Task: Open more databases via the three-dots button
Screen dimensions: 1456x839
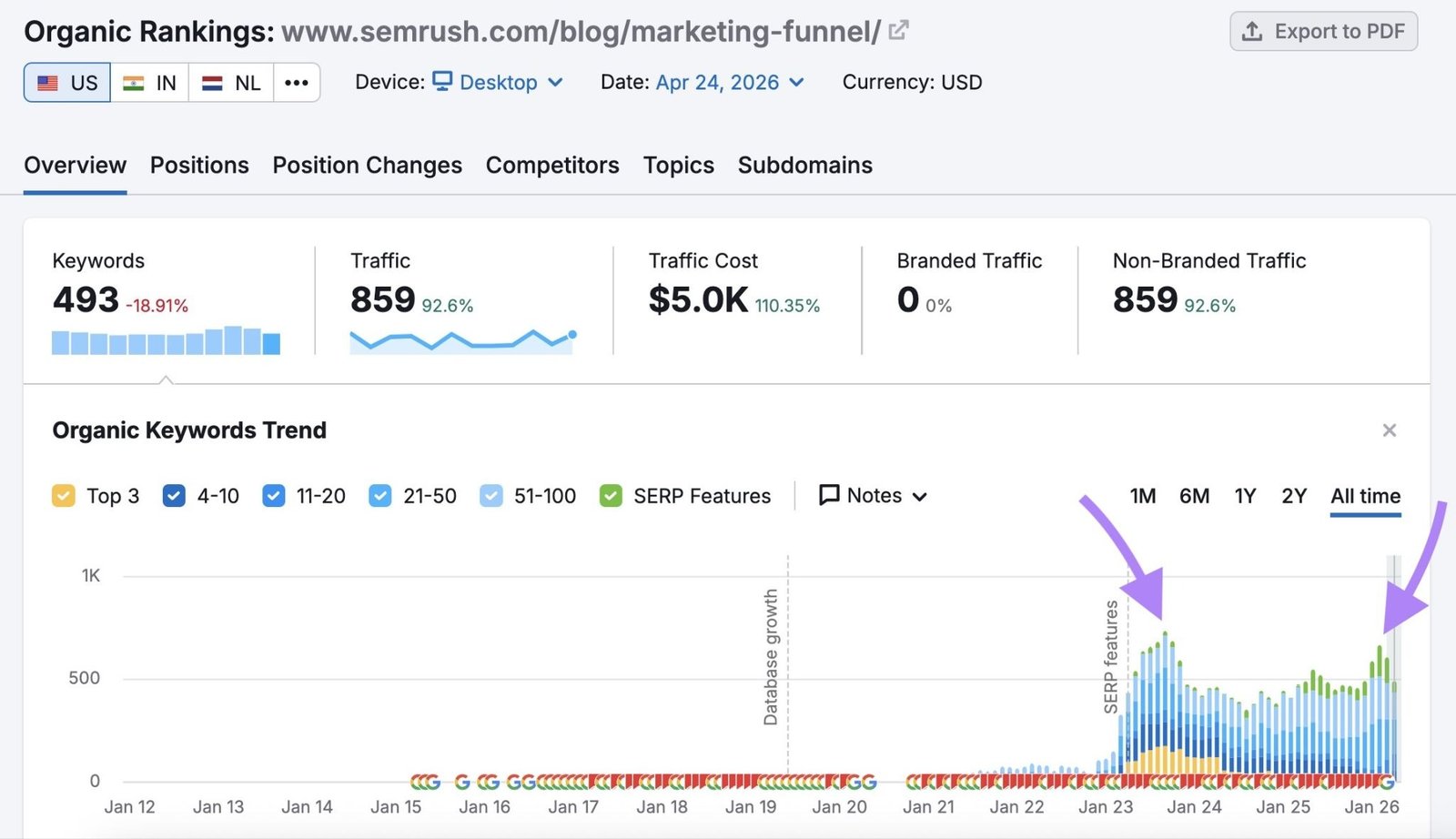Action: pyautogui.click(x=297, y=83)
